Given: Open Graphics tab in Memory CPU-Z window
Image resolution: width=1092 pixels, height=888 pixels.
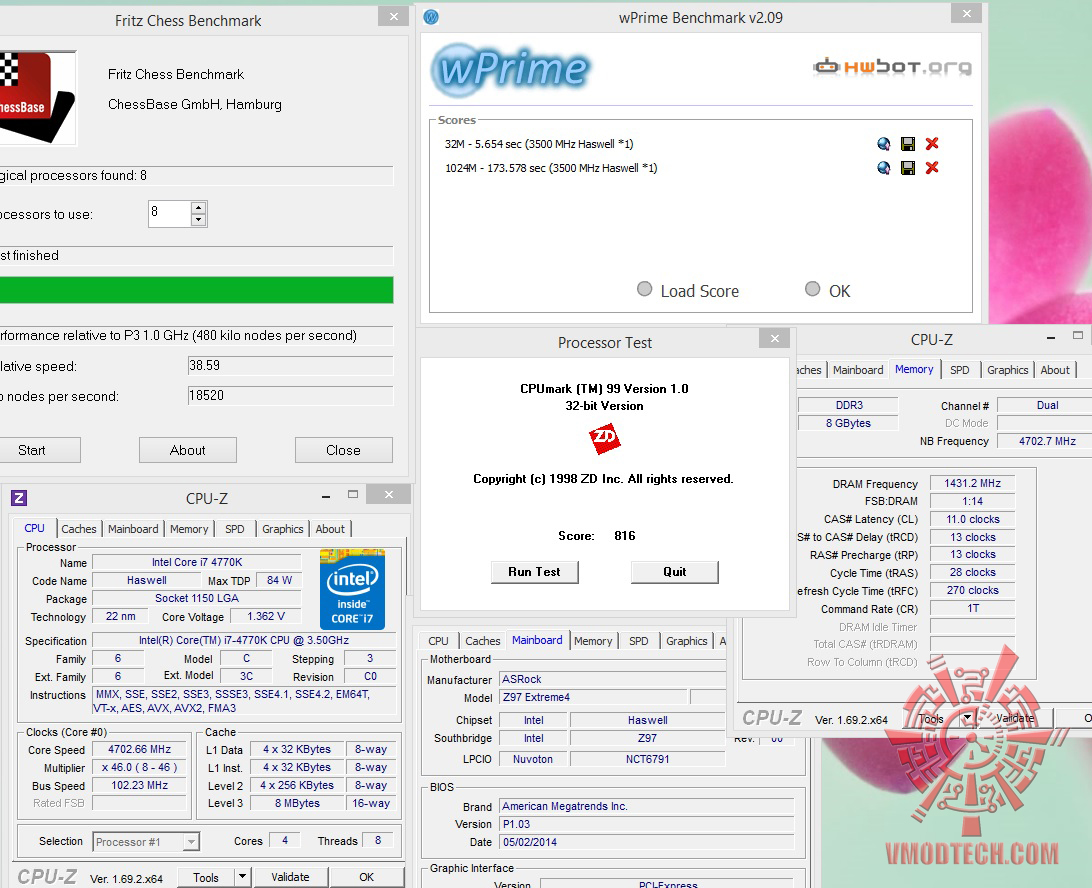Looking at the screenshot, I should (x=1007, y=370).
